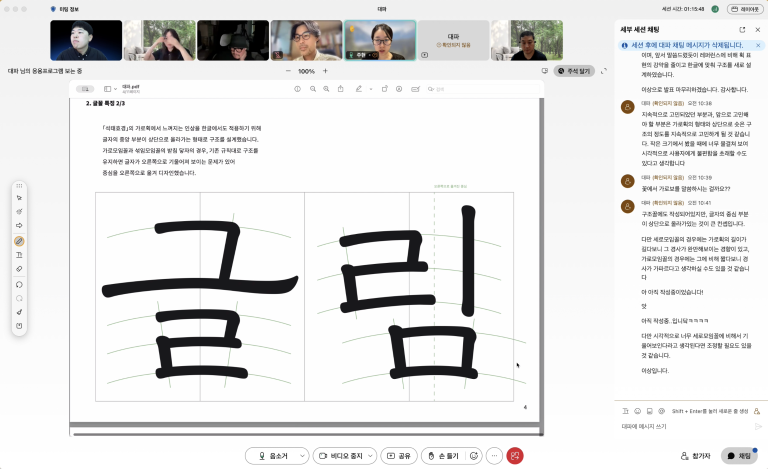This screenshot has width=768, height=469.
Task: Undo the last annotation
Action: click(19, 284)
